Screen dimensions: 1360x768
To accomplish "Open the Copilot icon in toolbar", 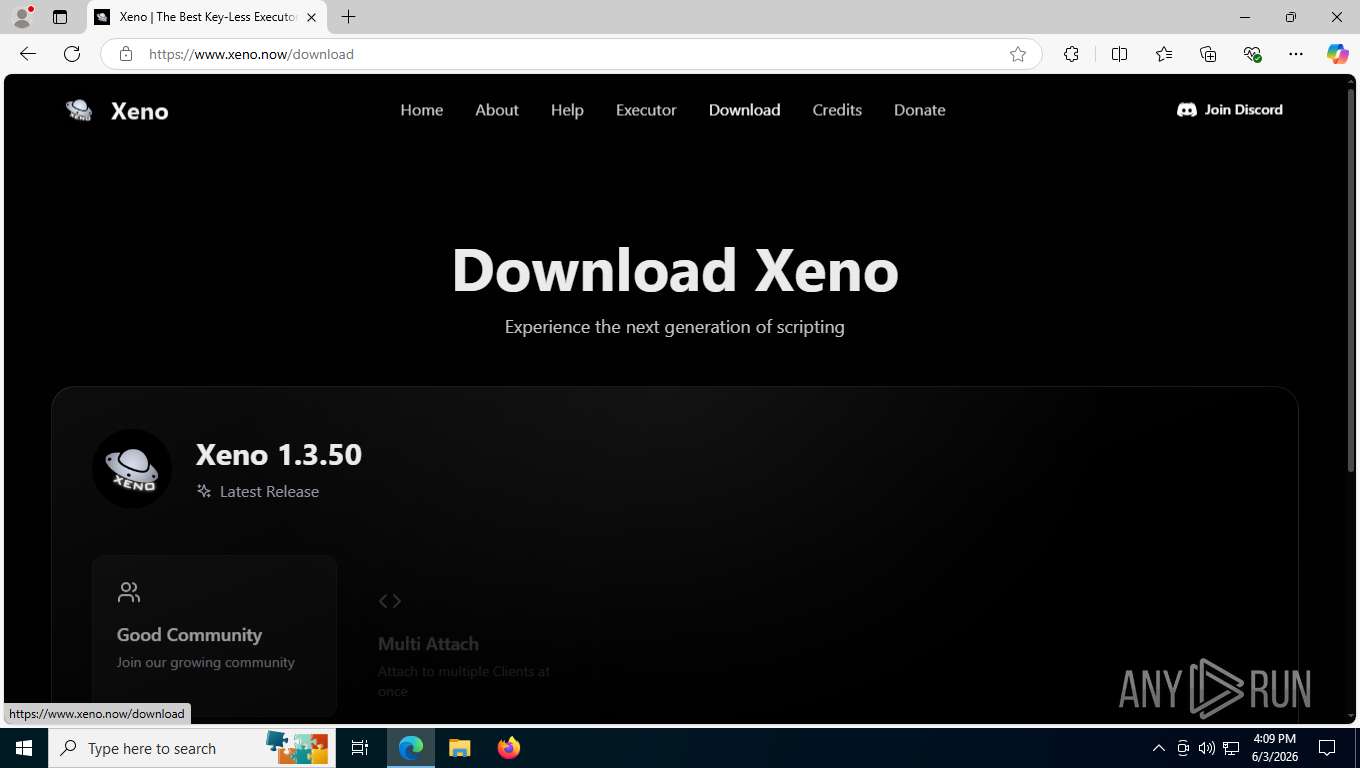I will (x=1337, y=54).
